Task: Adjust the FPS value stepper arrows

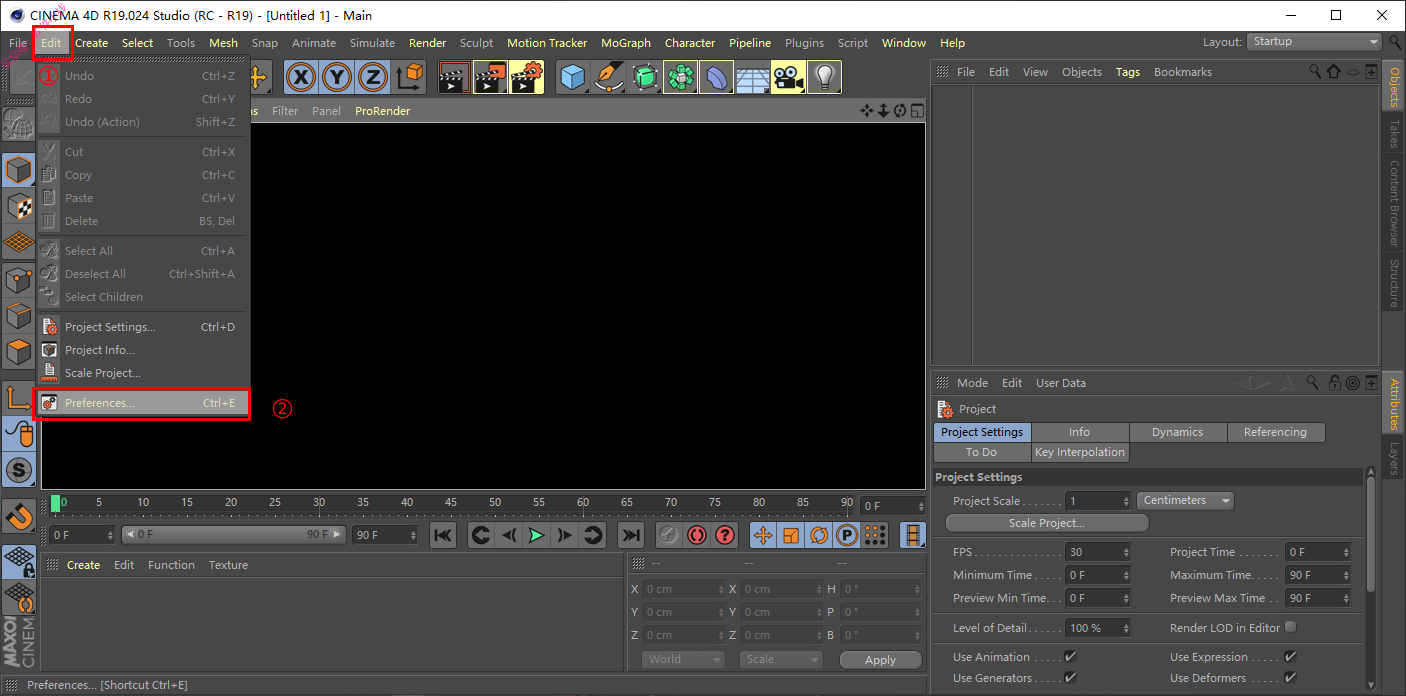Action: click(x=1126, y=552)
